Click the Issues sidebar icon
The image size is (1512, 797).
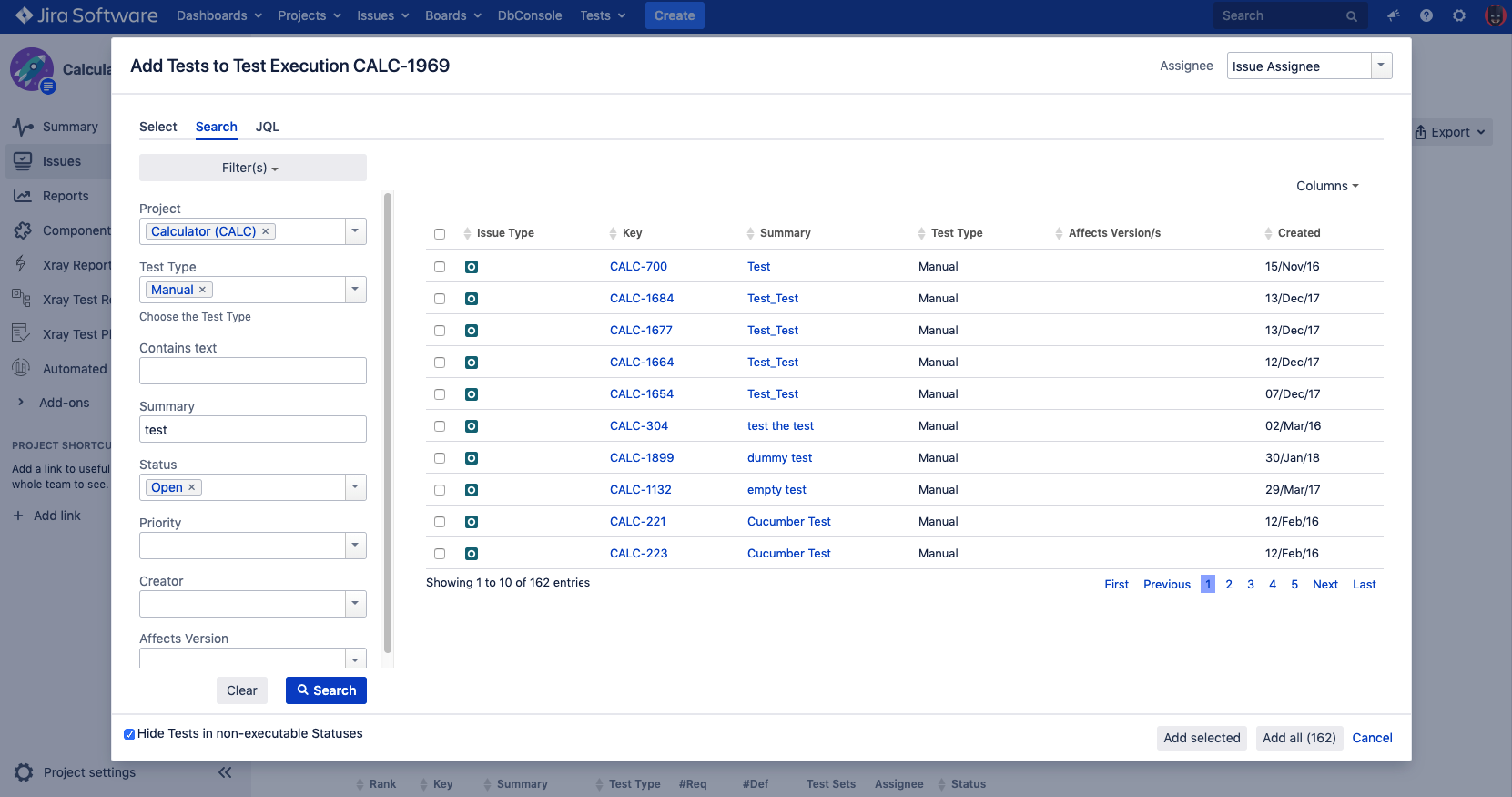(x=23, y=161)
